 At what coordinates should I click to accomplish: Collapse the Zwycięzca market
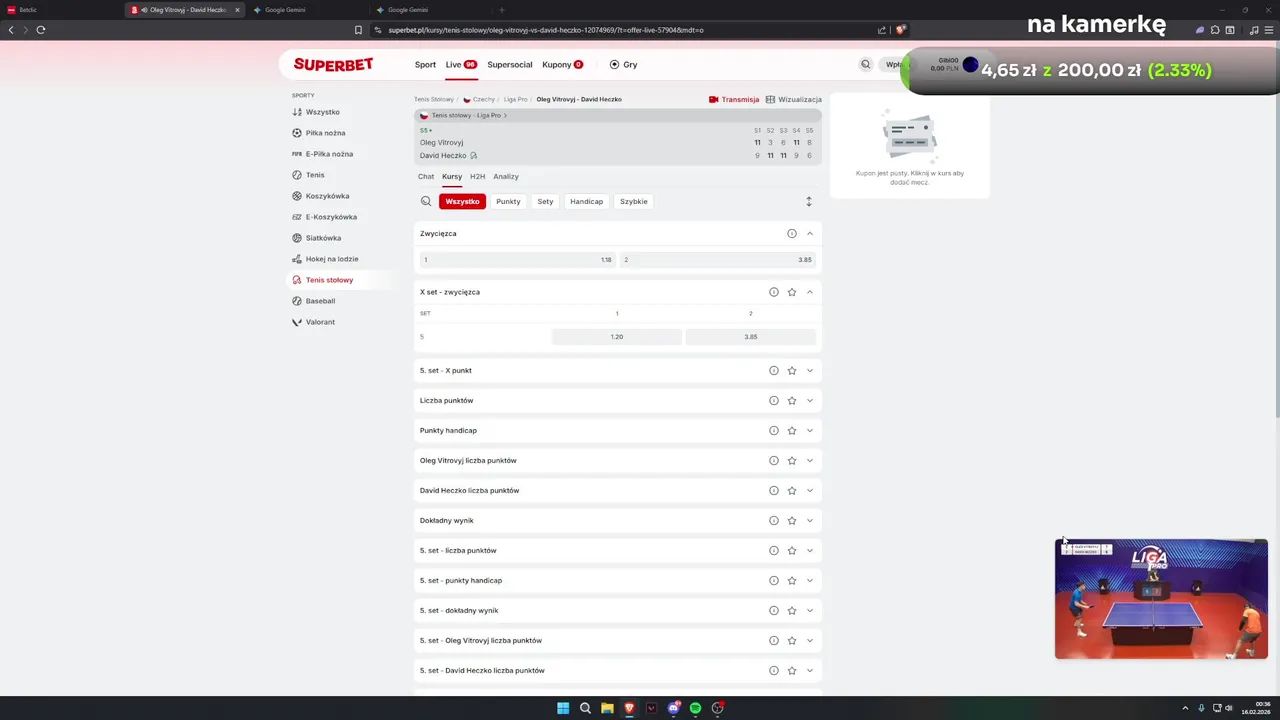810,234
